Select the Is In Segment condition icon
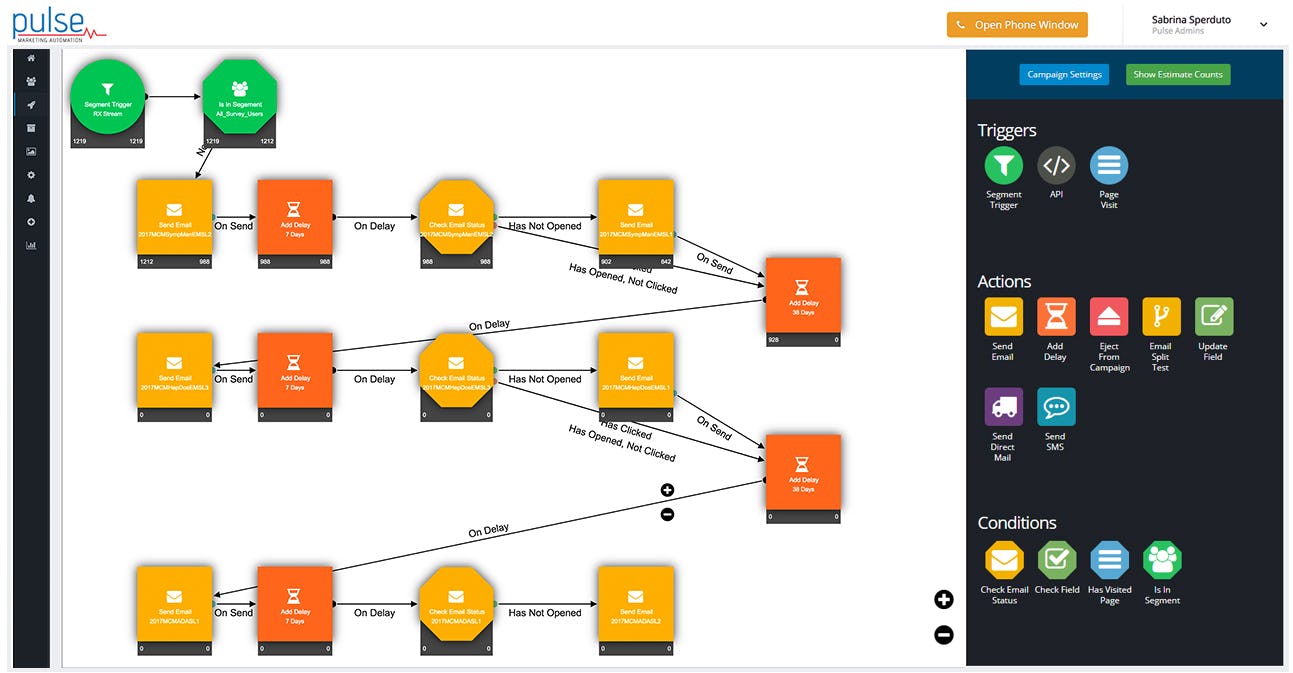This screenshot has width=1293, height=673. pyautogui.click(x=1161, y=560)
